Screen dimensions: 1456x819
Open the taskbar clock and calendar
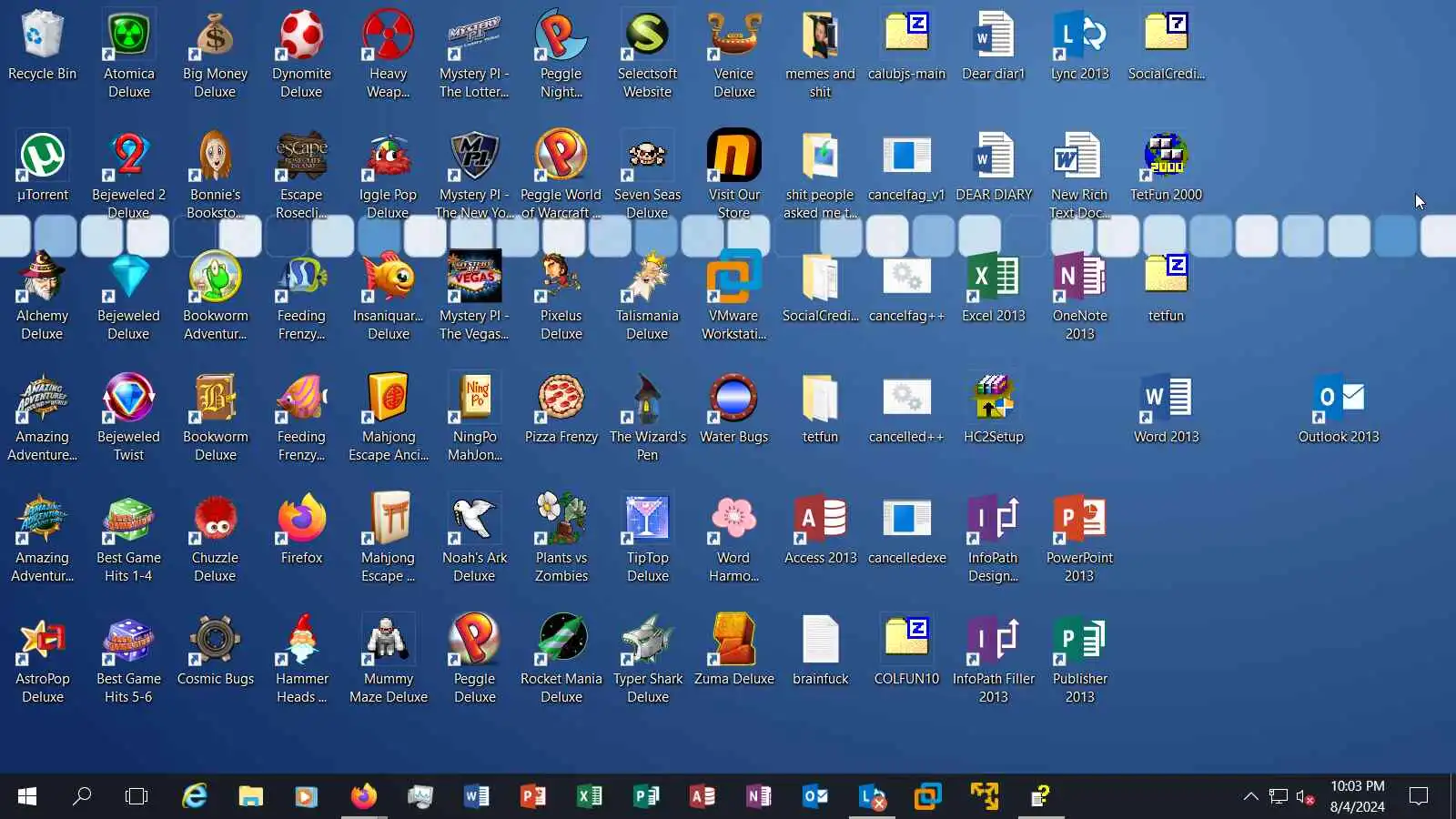pyautogui.click(x=1358, y=797)
